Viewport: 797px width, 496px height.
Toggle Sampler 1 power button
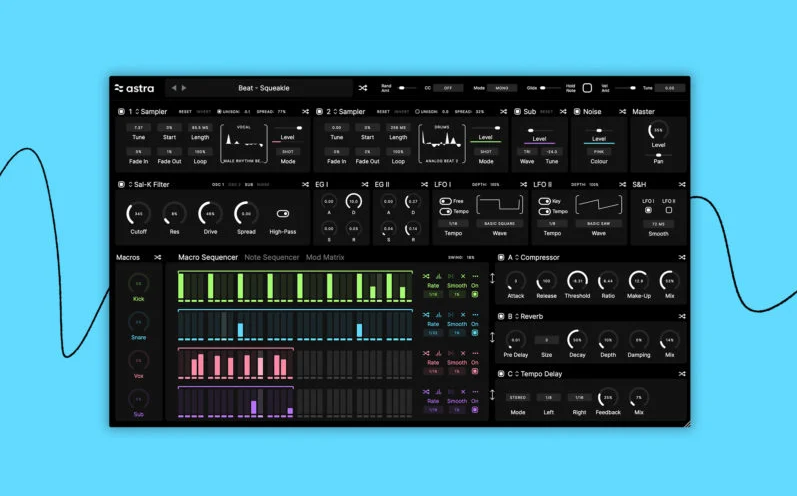[121, 111]
